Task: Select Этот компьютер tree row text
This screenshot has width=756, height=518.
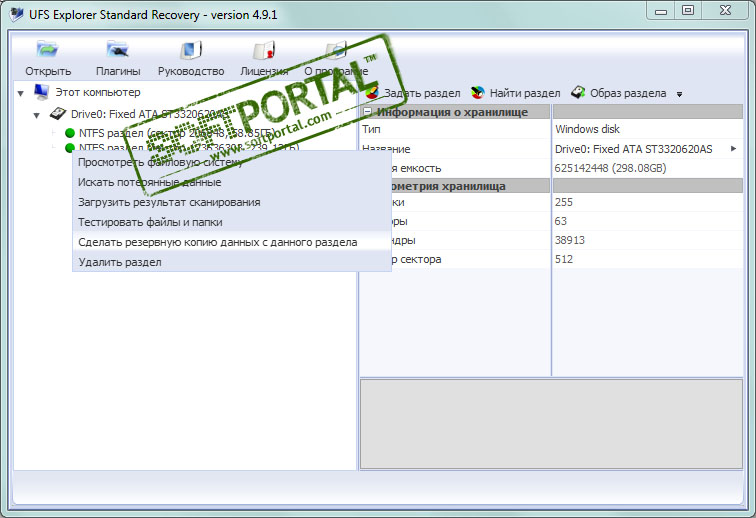Action: pyautogui.click(x=98, y=92)
